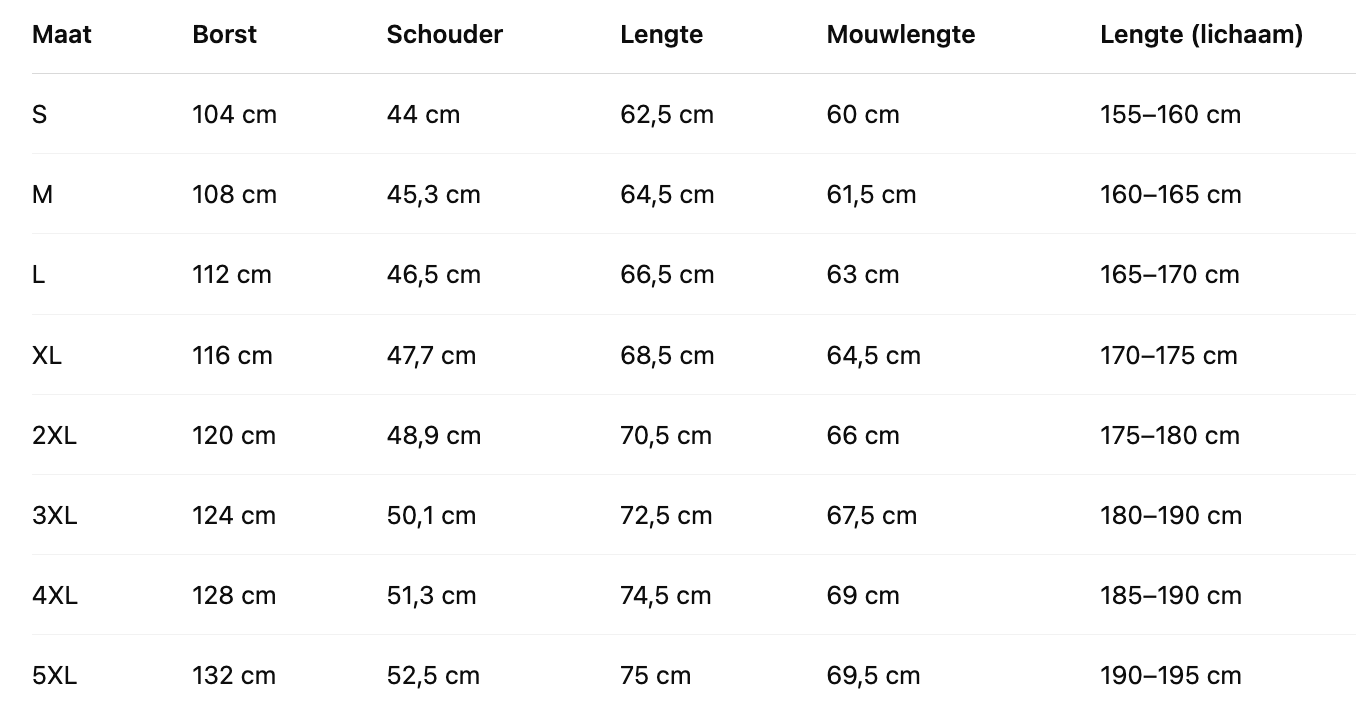1368x728 pixels.
Task: Click the 155–160 cm body height cell
Action: pos(1170,114)
